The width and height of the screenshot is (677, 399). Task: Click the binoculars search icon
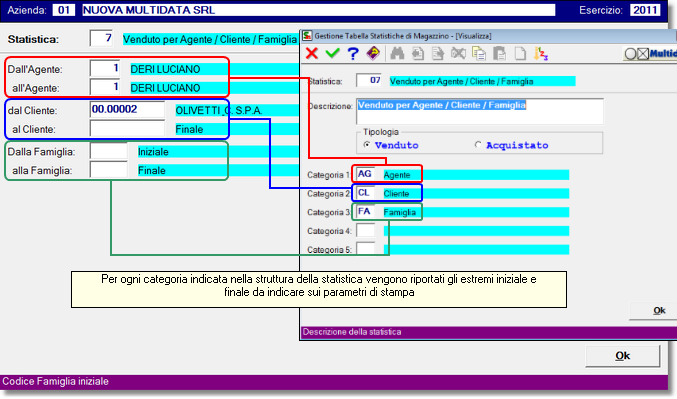pyautogui.click(x=397, y=54)
